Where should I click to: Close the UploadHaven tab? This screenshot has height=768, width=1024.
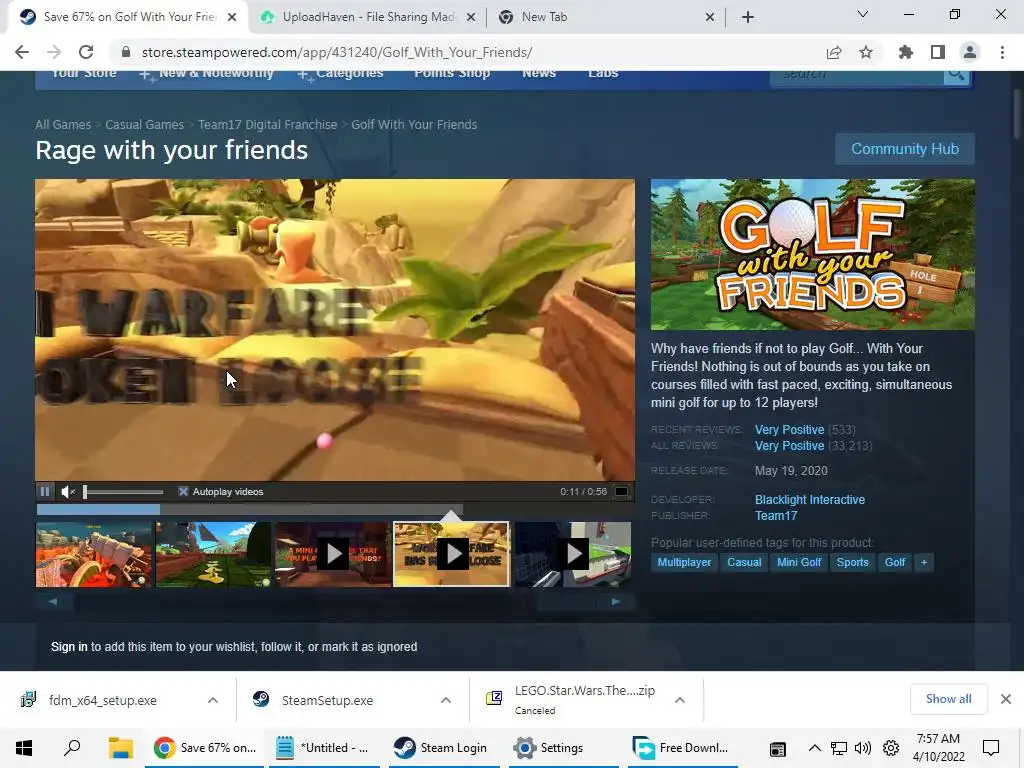pos(471,18)
